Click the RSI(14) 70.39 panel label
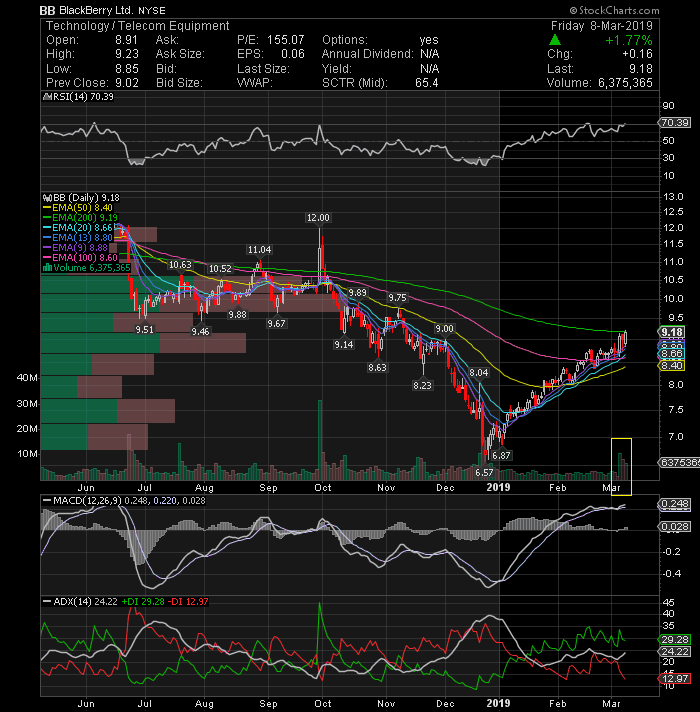 [x=78, y=97]
